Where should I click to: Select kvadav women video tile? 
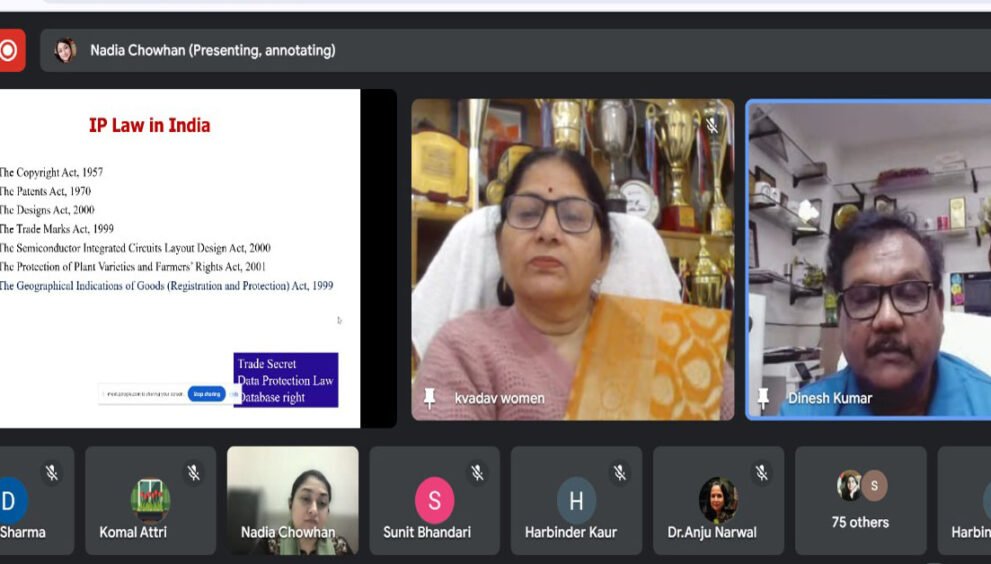573,259
